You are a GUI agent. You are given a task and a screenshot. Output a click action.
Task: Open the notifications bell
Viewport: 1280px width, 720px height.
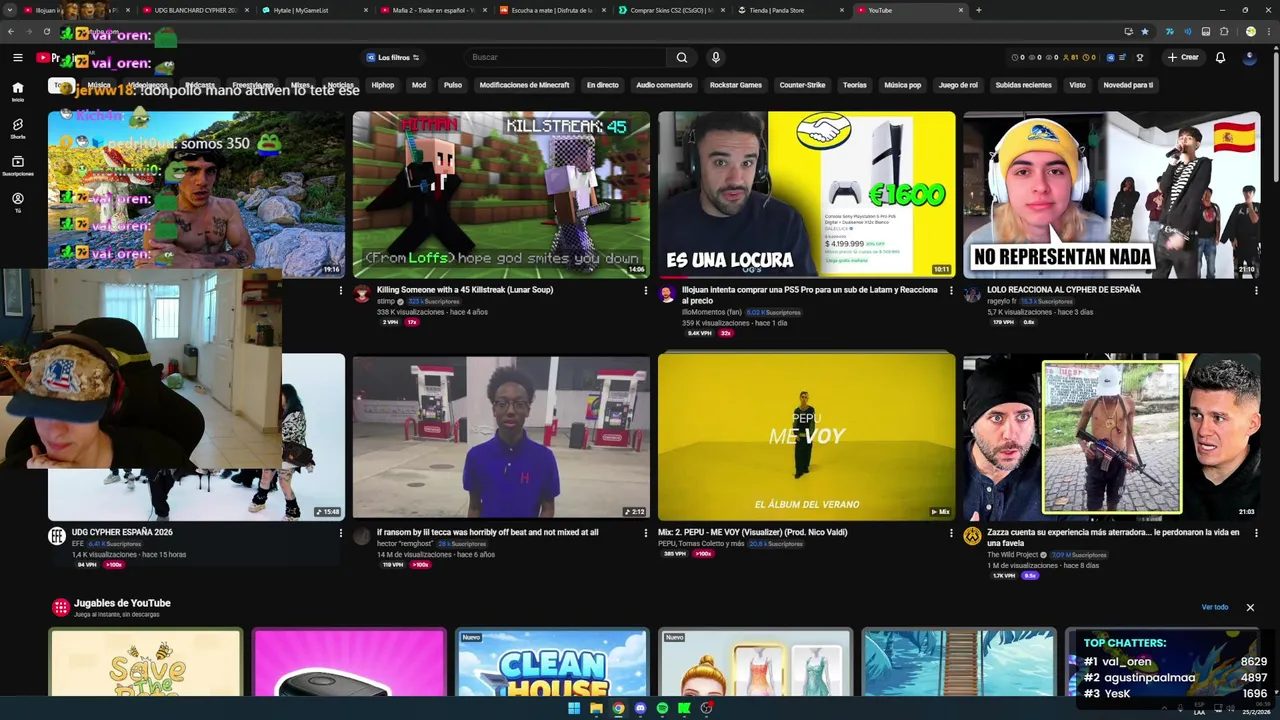1220,57
